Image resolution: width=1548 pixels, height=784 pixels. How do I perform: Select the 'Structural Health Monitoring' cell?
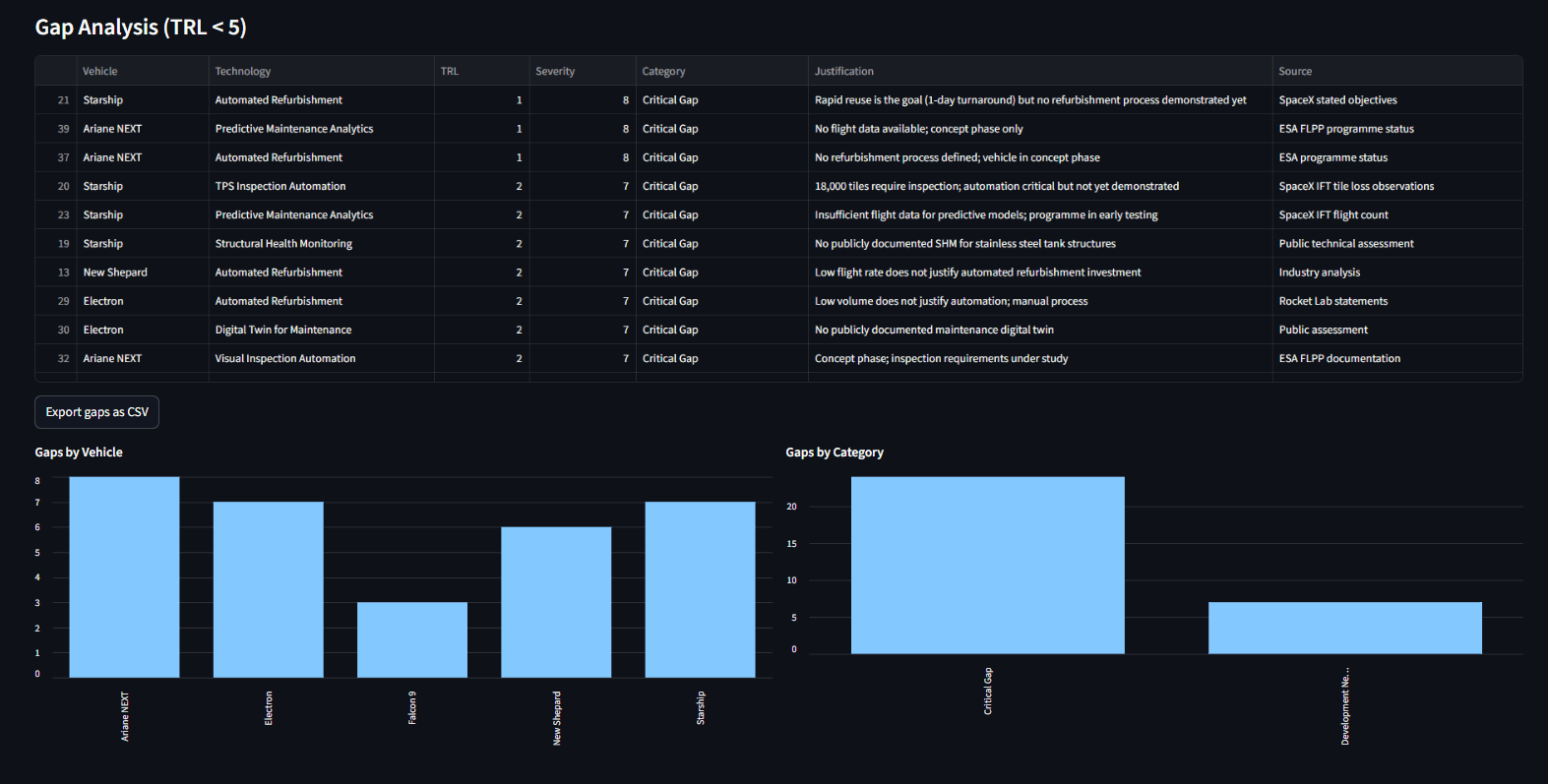(x=321, y=244)
